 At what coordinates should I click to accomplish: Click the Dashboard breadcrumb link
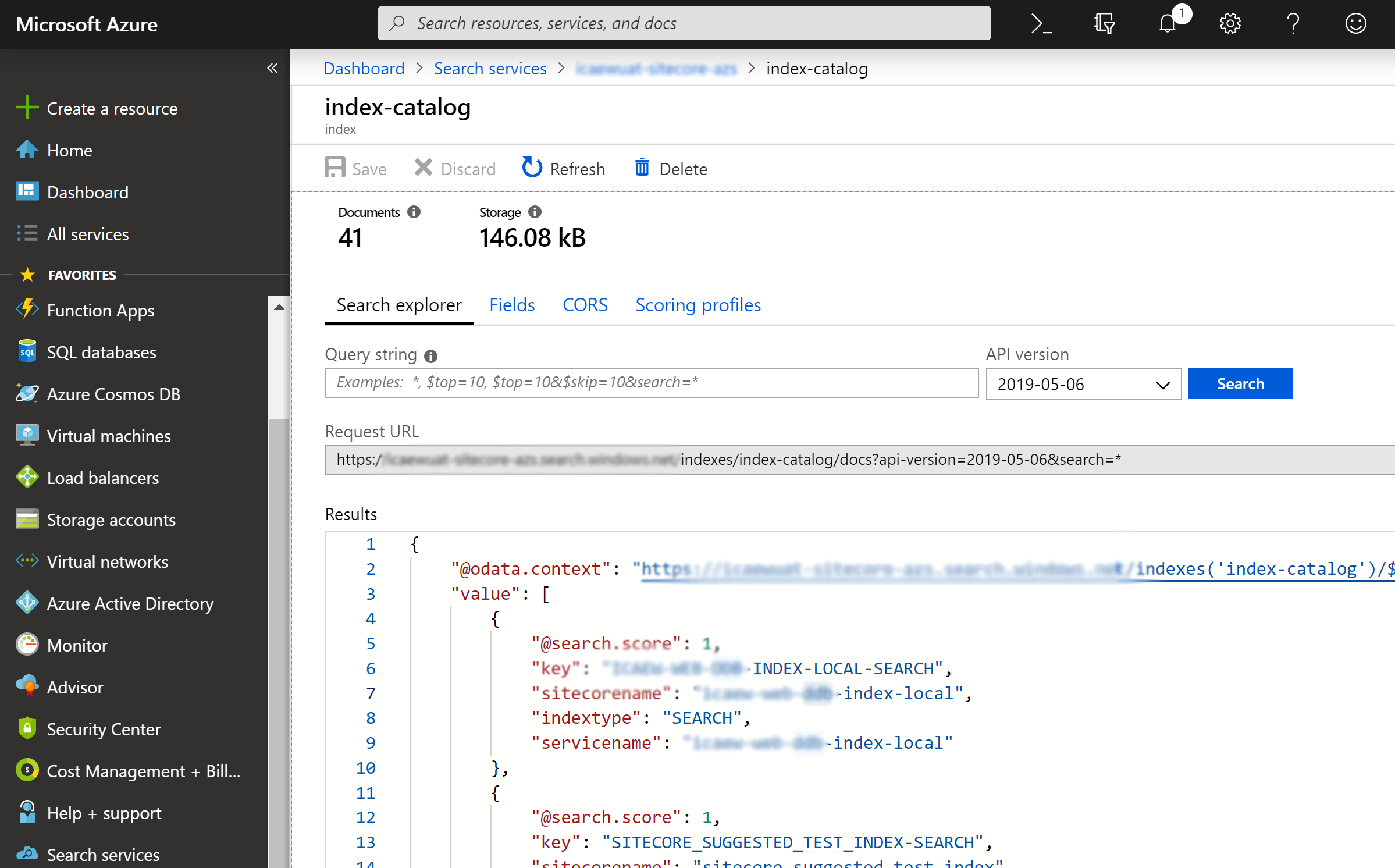(x=364, y=69)
